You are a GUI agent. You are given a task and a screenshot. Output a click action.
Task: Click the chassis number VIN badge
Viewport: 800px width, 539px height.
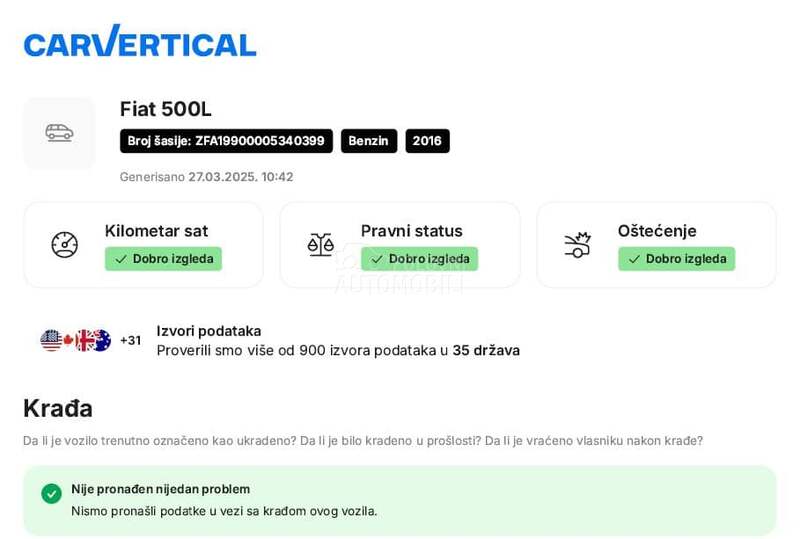[x=226, y=141]
